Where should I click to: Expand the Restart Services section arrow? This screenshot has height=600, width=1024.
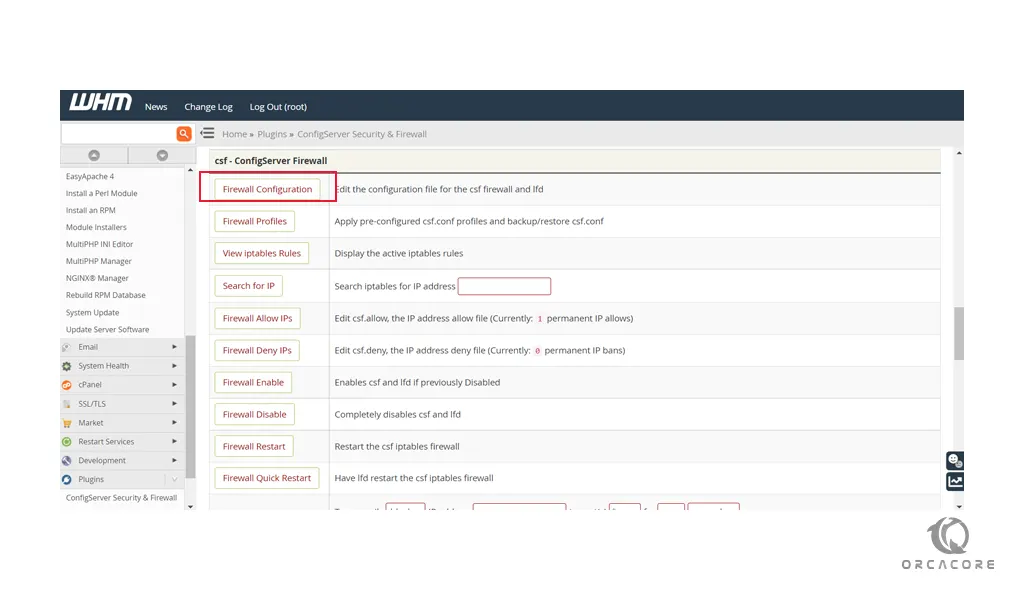tap(174, 442)
